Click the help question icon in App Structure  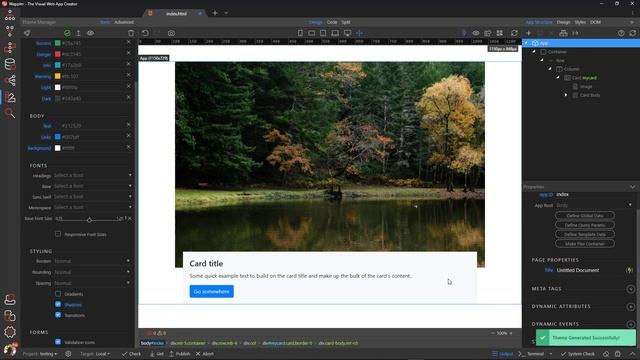621,33
